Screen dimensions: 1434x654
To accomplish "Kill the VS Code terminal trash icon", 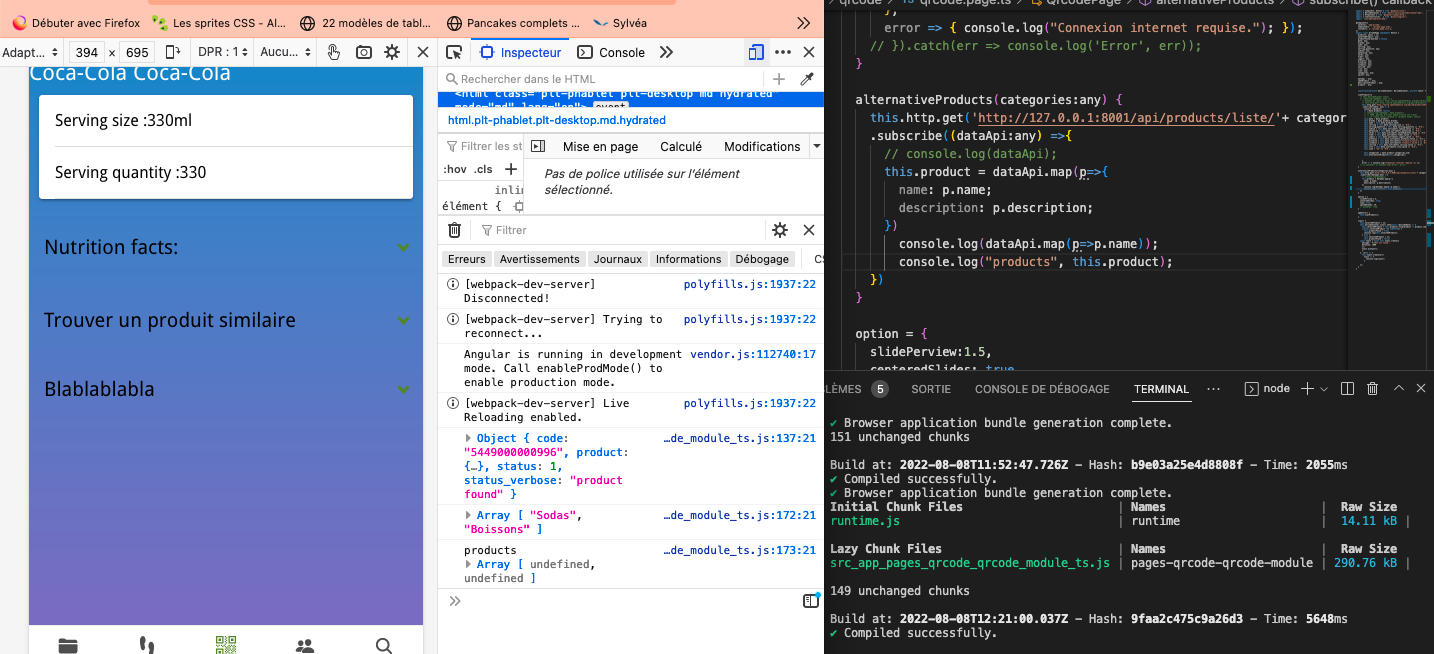I will (x=1373, y=389).
